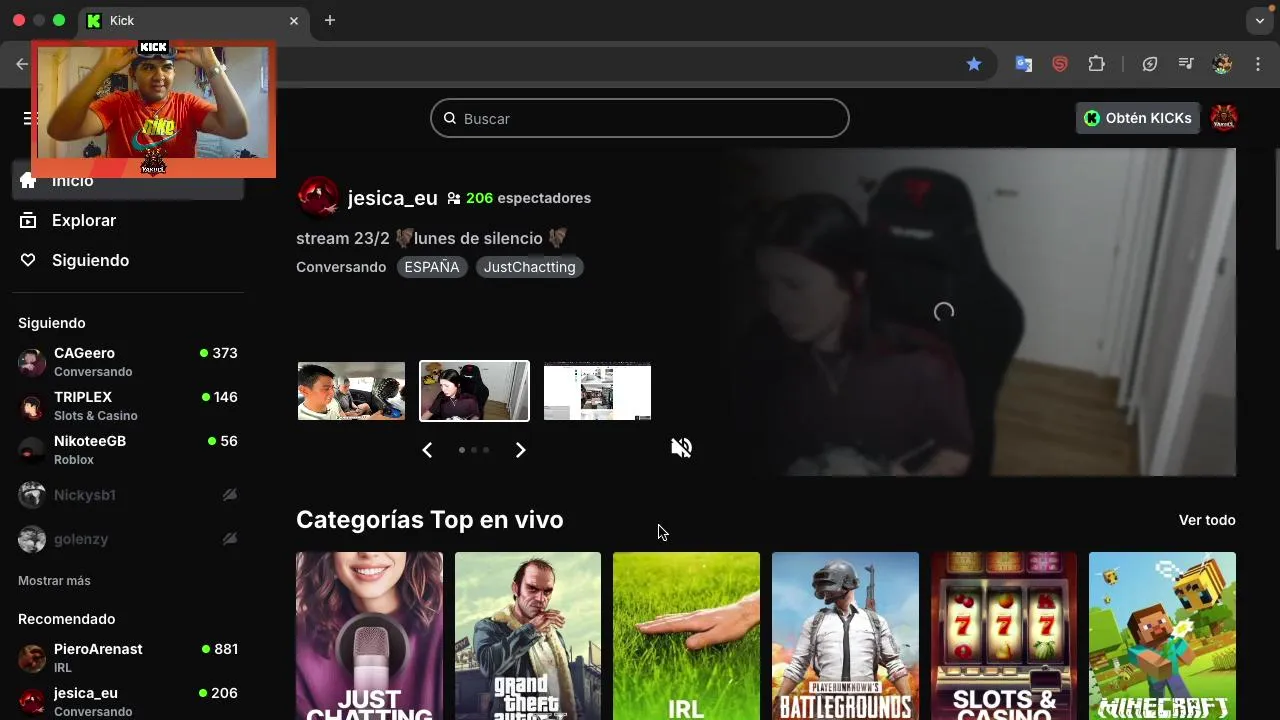Open NikoteeGB Roblox channel

(128, 450)
